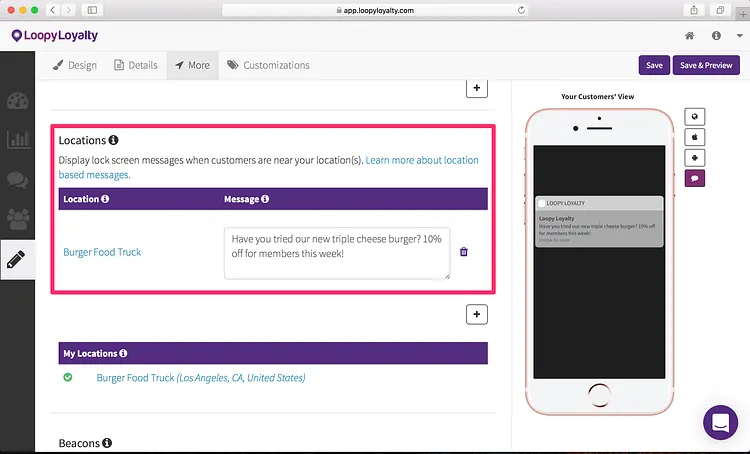This screenshot has height=454, width=750.
Task: Click the phone preview home button
Action: (599, 395)
